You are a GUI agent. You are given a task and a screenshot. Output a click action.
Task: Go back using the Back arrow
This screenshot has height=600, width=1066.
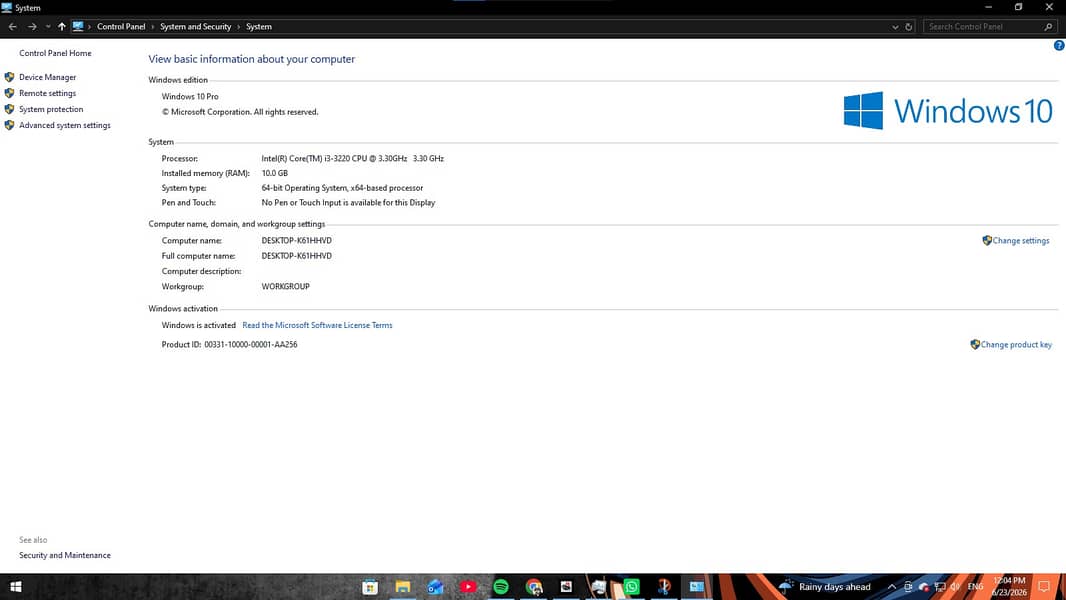coord(12,27)
